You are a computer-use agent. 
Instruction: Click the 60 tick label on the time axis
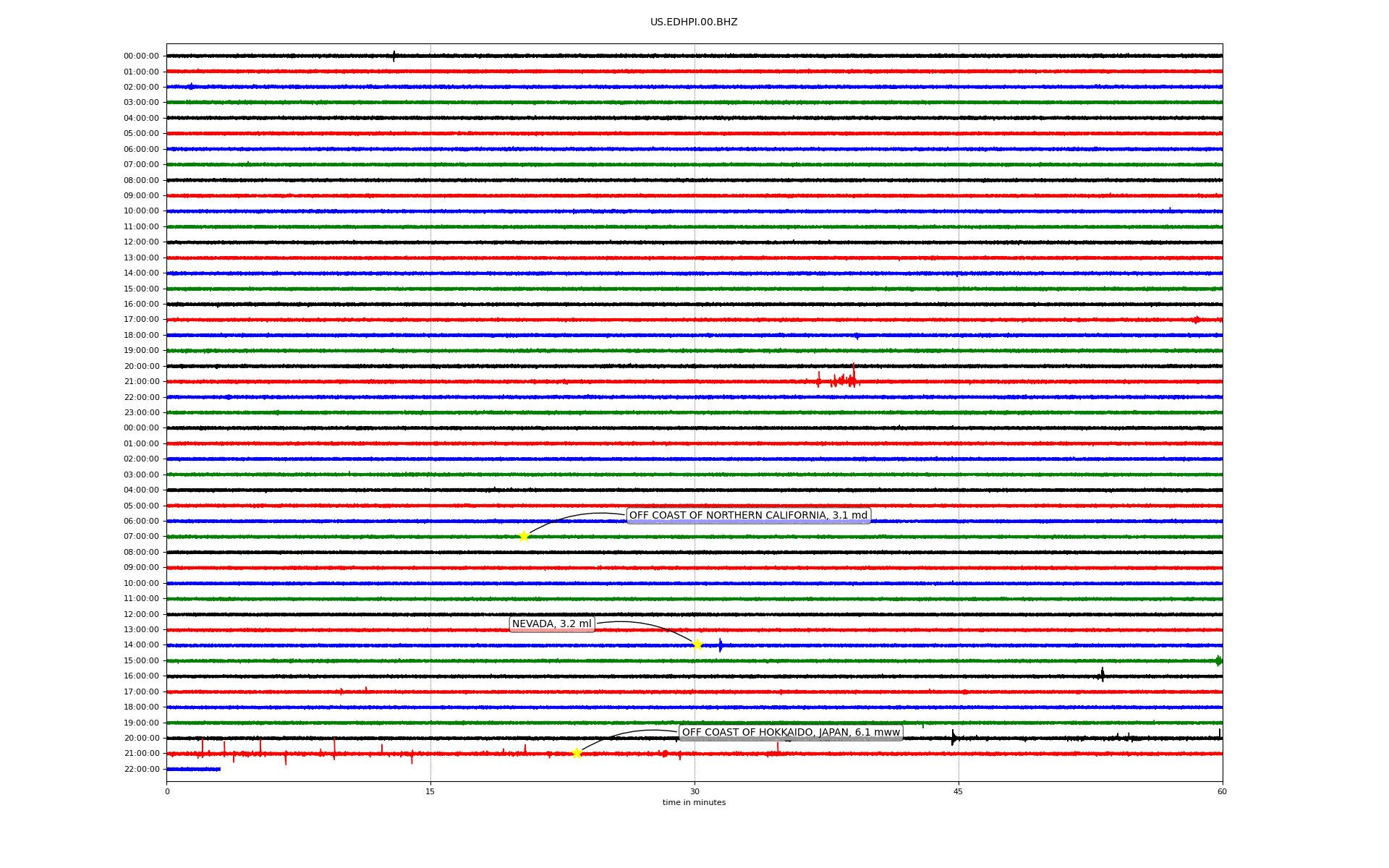coord(1222,791)
